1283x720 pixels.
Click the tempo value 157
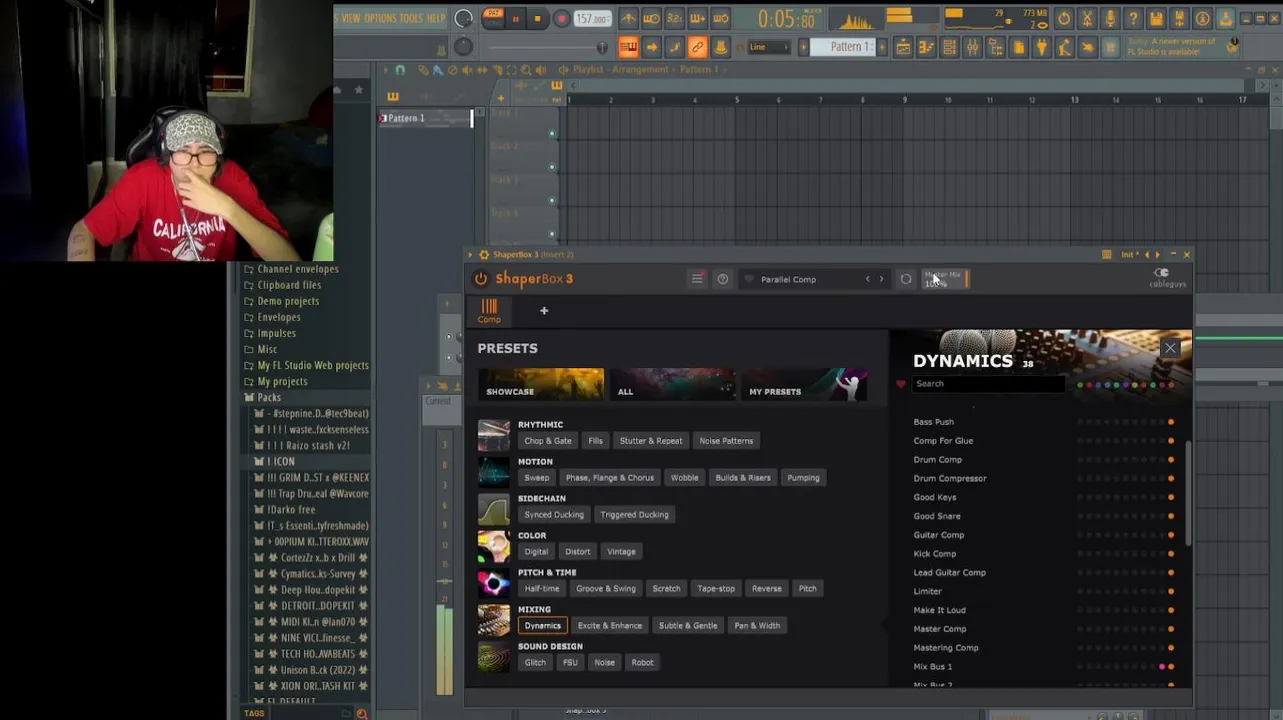pyautogui.click(x=592, y=19)
